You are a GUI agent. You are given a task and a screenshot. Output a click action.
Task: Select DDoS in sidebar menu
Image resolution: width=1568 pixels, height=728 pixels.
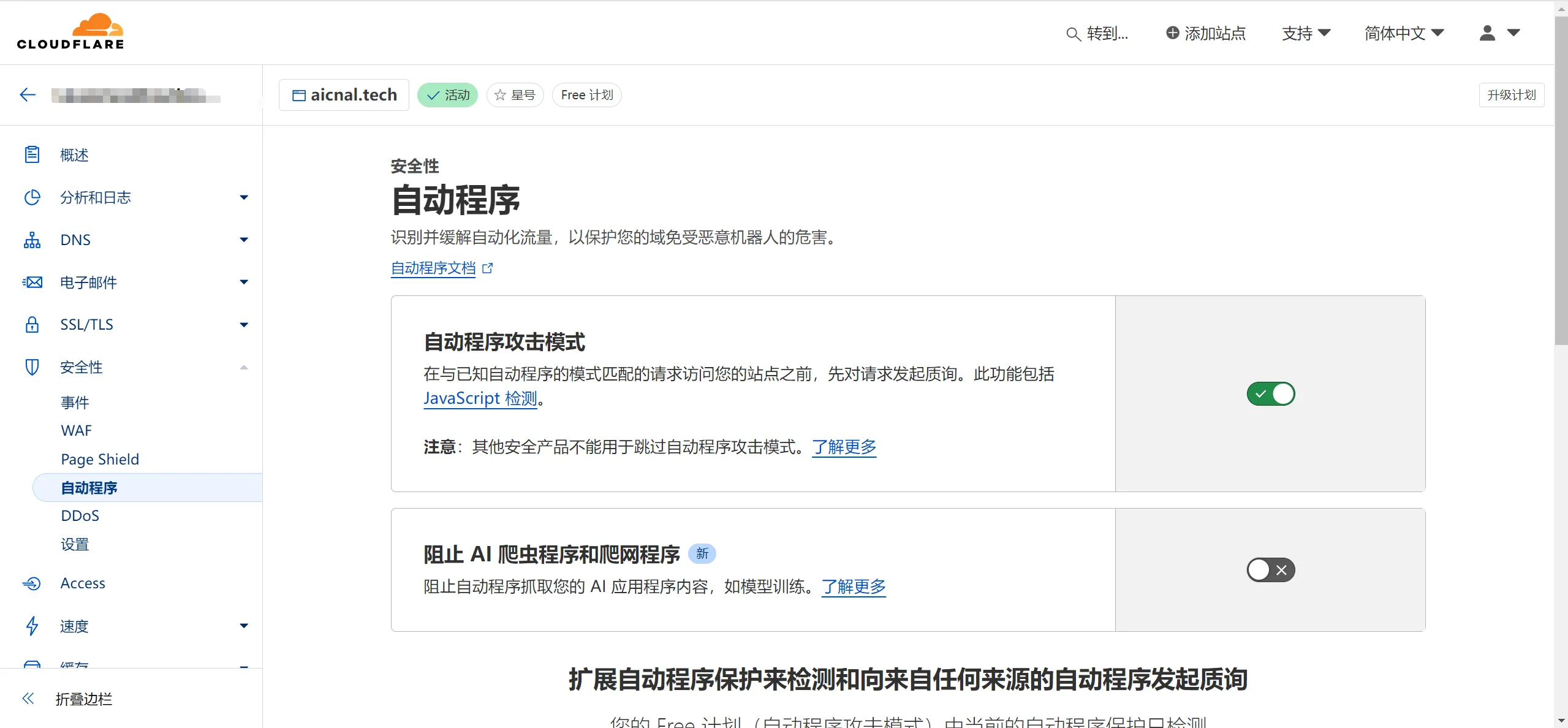80,516
